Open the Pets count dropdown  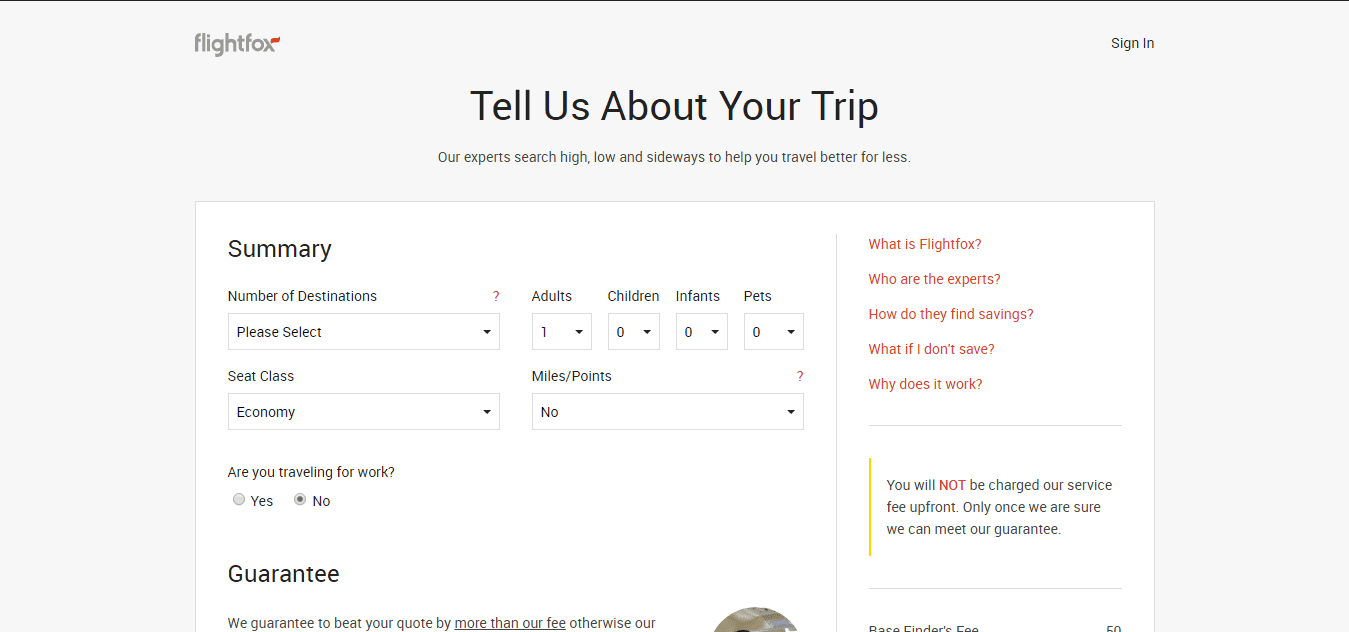coord(774,332)
